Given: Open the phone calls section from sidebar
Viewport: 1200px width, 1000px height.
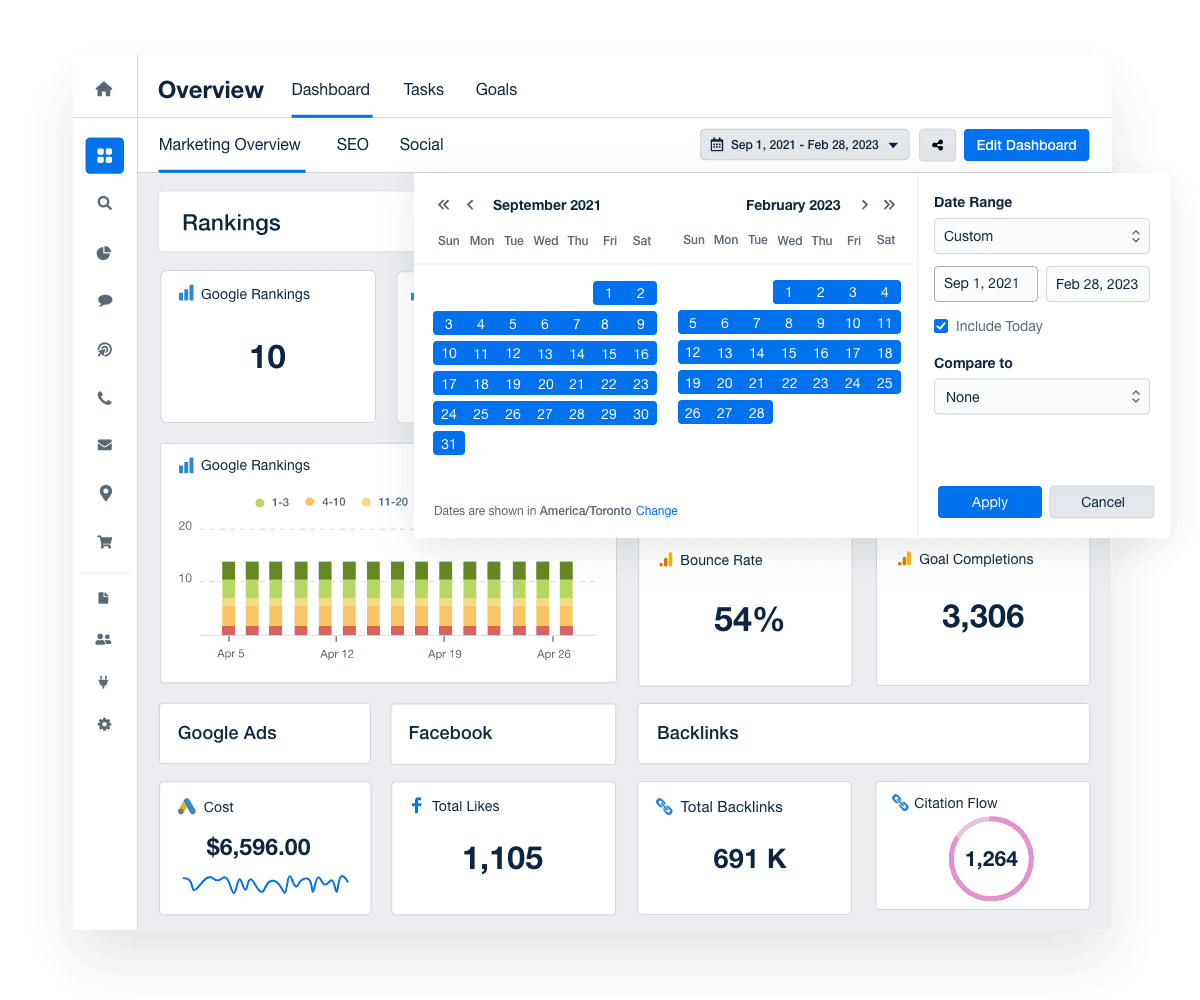Looking at the screenshot, I should tap(104, 397).
